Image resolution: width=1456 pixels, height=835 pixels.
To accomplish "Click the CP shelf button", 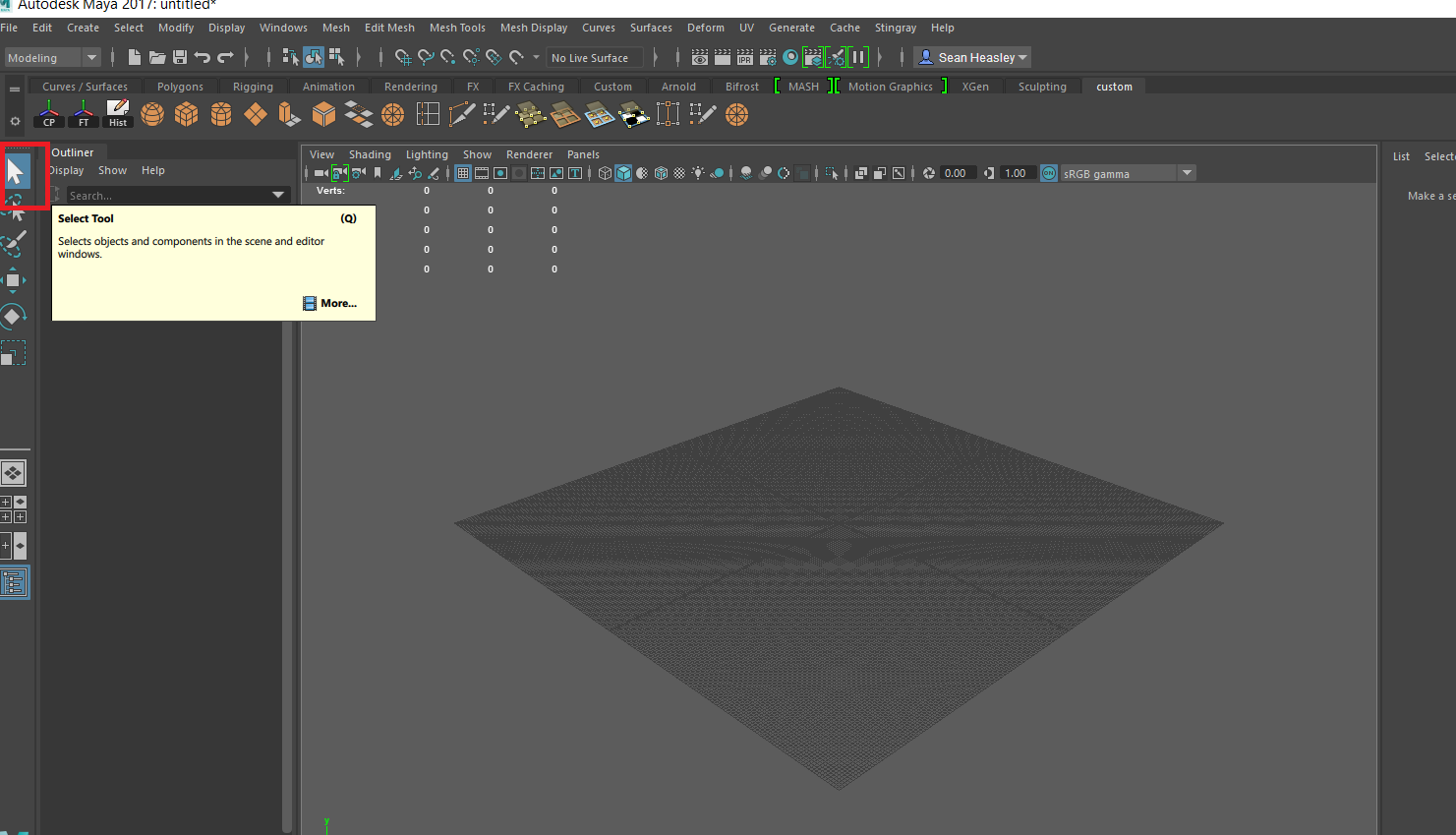I will (49, 114).
